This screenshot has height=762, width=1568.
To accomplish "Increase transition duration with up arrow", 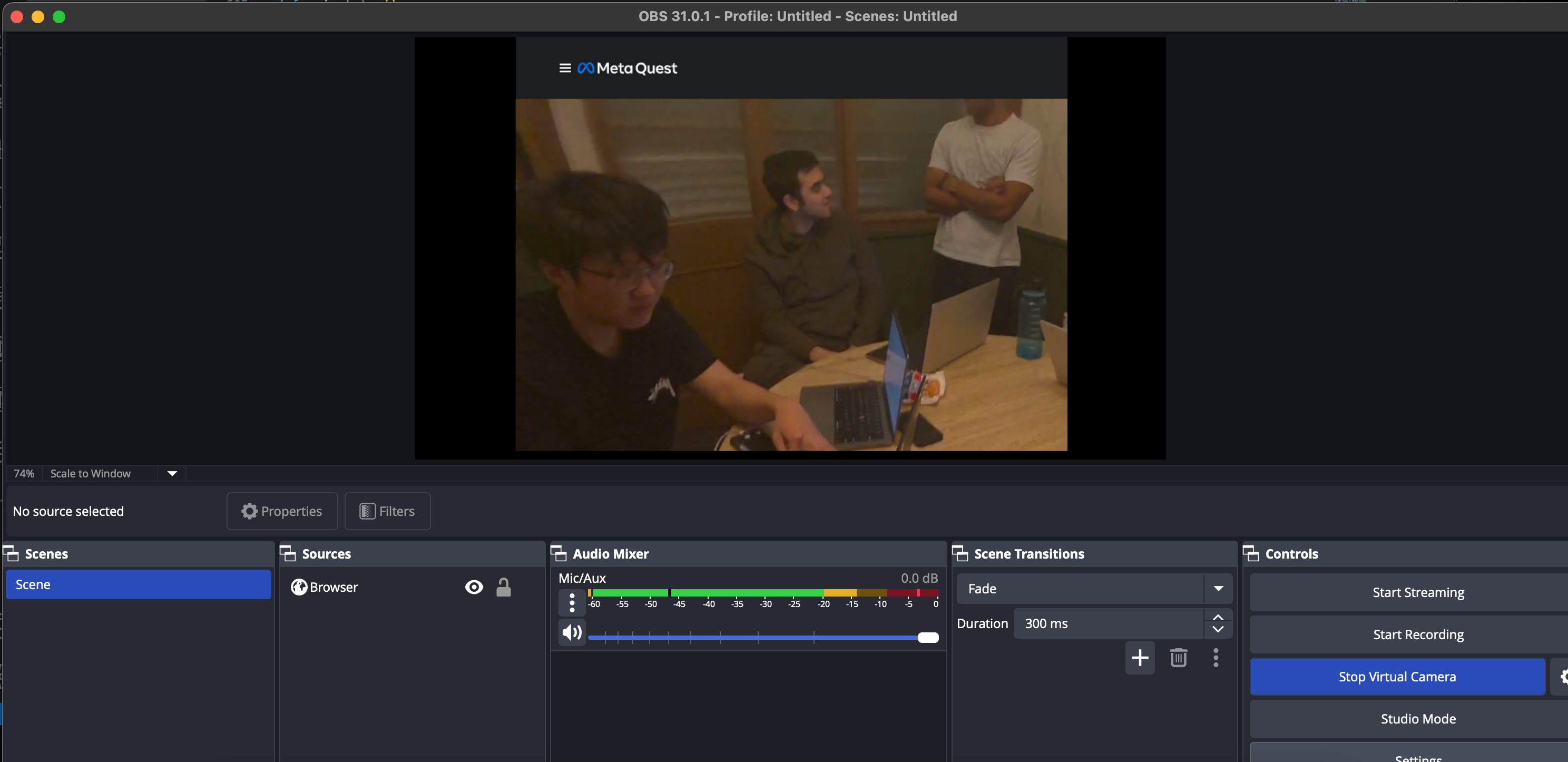I will pos(1218,617).
